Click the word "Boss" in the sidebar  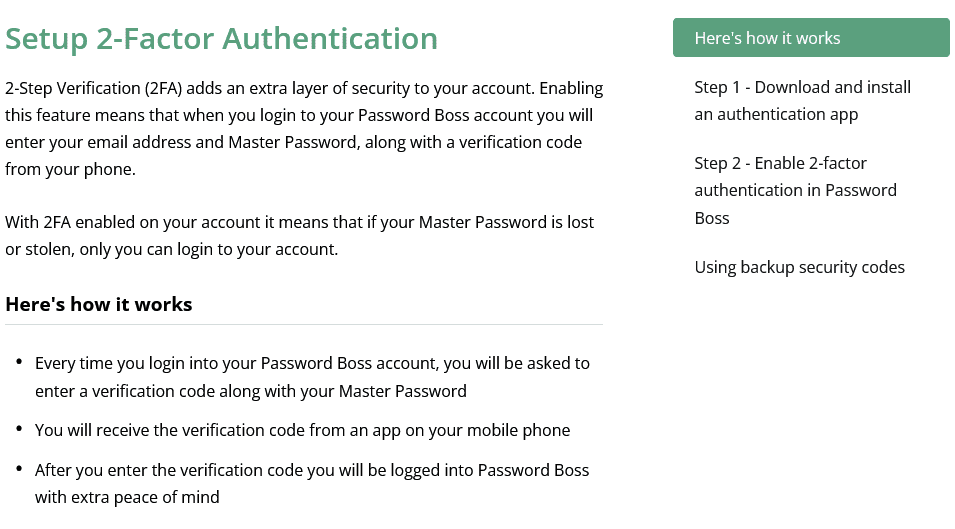pyautogui.click(x=711, y=218)
